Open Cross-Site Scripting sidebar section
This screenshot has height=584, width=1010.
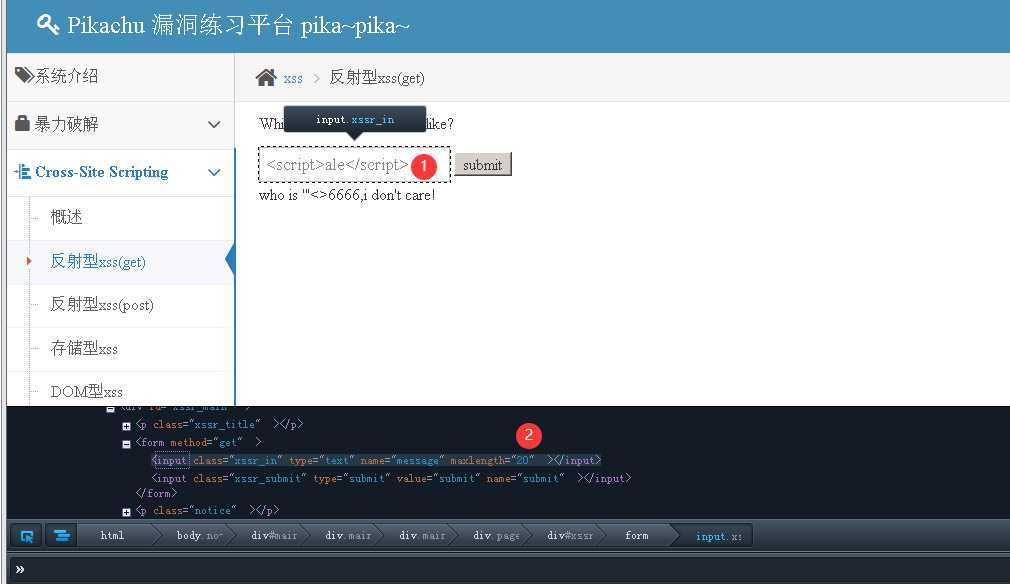121,173
